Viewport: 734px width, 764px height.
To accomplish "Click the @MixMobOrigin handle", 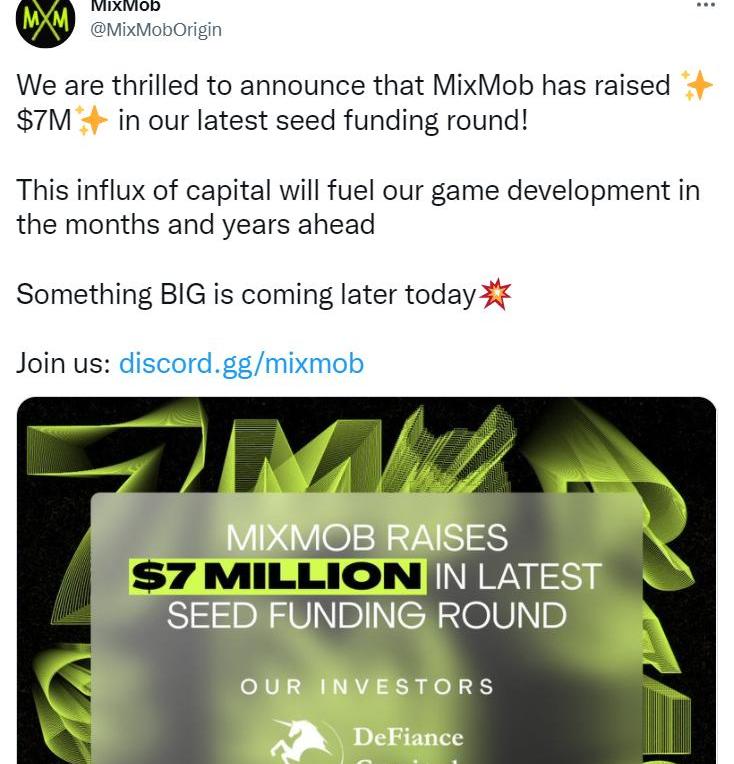I will click(157, 30).
